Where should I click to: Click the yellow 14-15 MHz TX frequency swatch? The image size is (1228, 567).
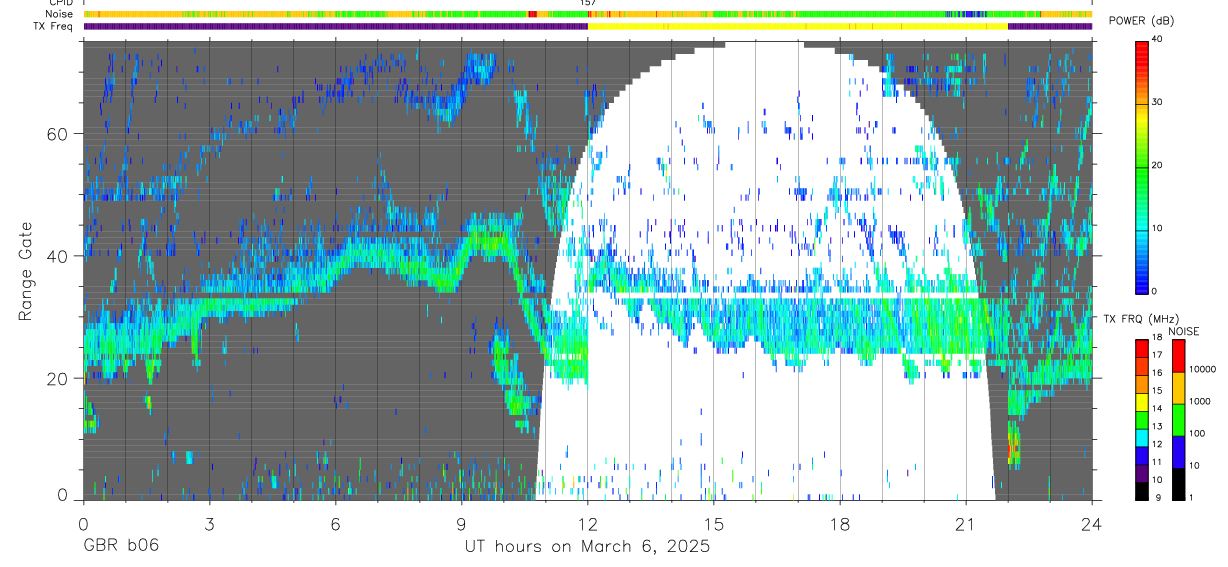1142,400
